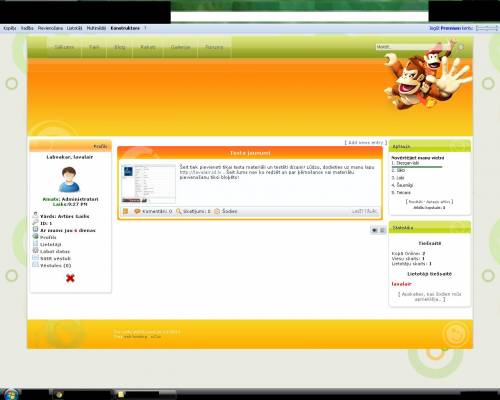Click the orange square icon at the entry footer start
500x400 pixels.
[126, 211]
